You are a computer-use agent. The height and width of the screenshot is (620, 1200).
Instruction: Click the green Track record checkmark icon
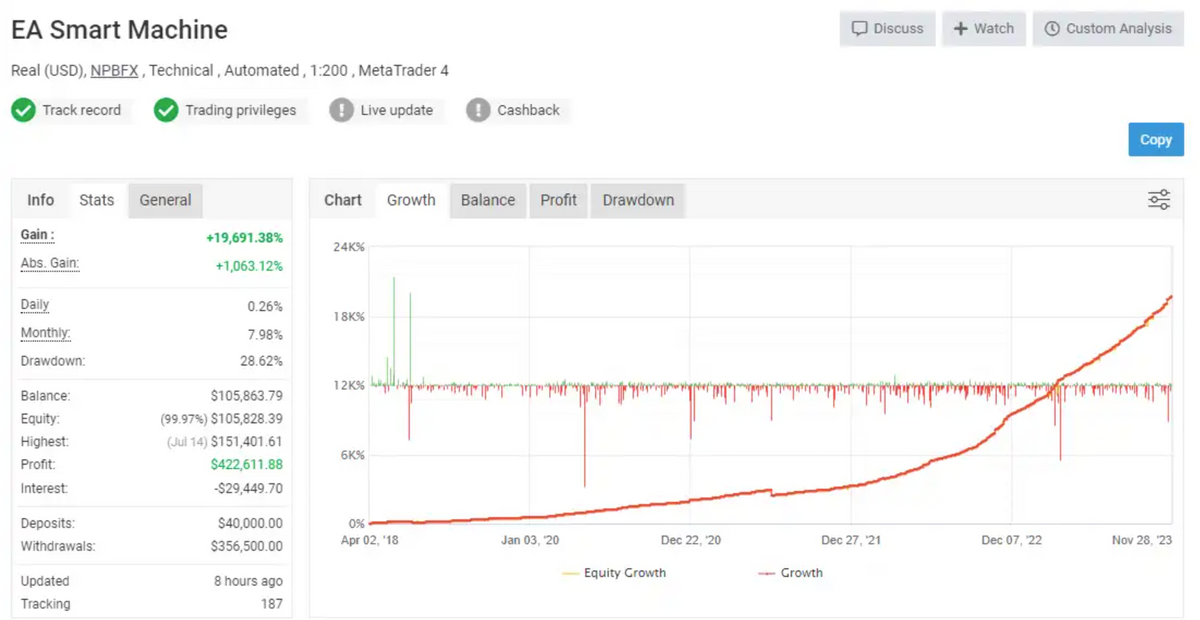click(x=24, y=110)
